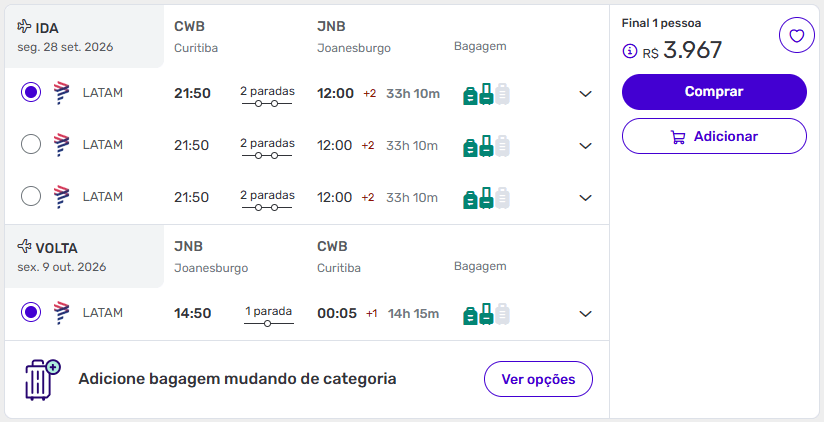The height and width of the screenshot is (422, 824).
Task: Click baggage icons of second outbound flight
Action: click(486, 146)
